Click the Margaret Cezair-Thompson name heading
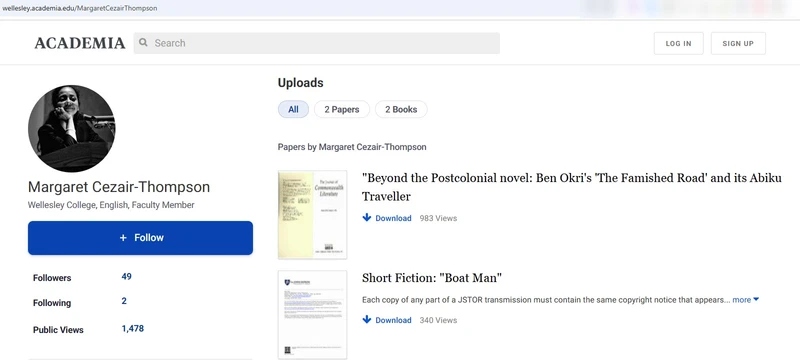 click(119, 187)
